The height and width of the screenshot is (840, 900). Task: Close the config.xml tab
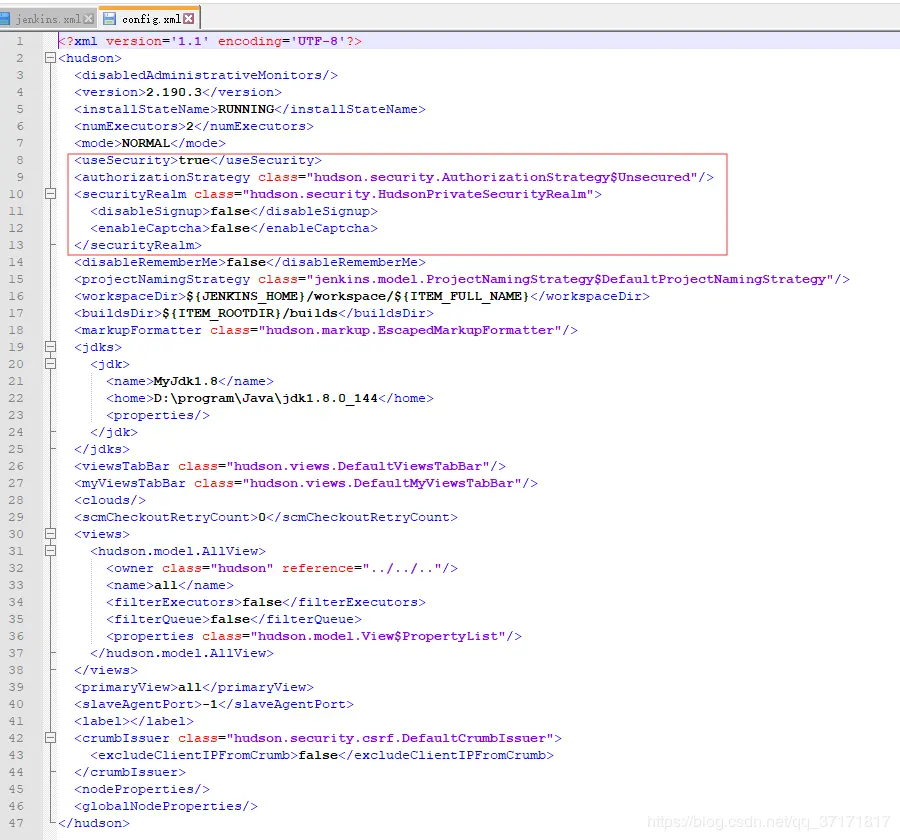[188, 19]
